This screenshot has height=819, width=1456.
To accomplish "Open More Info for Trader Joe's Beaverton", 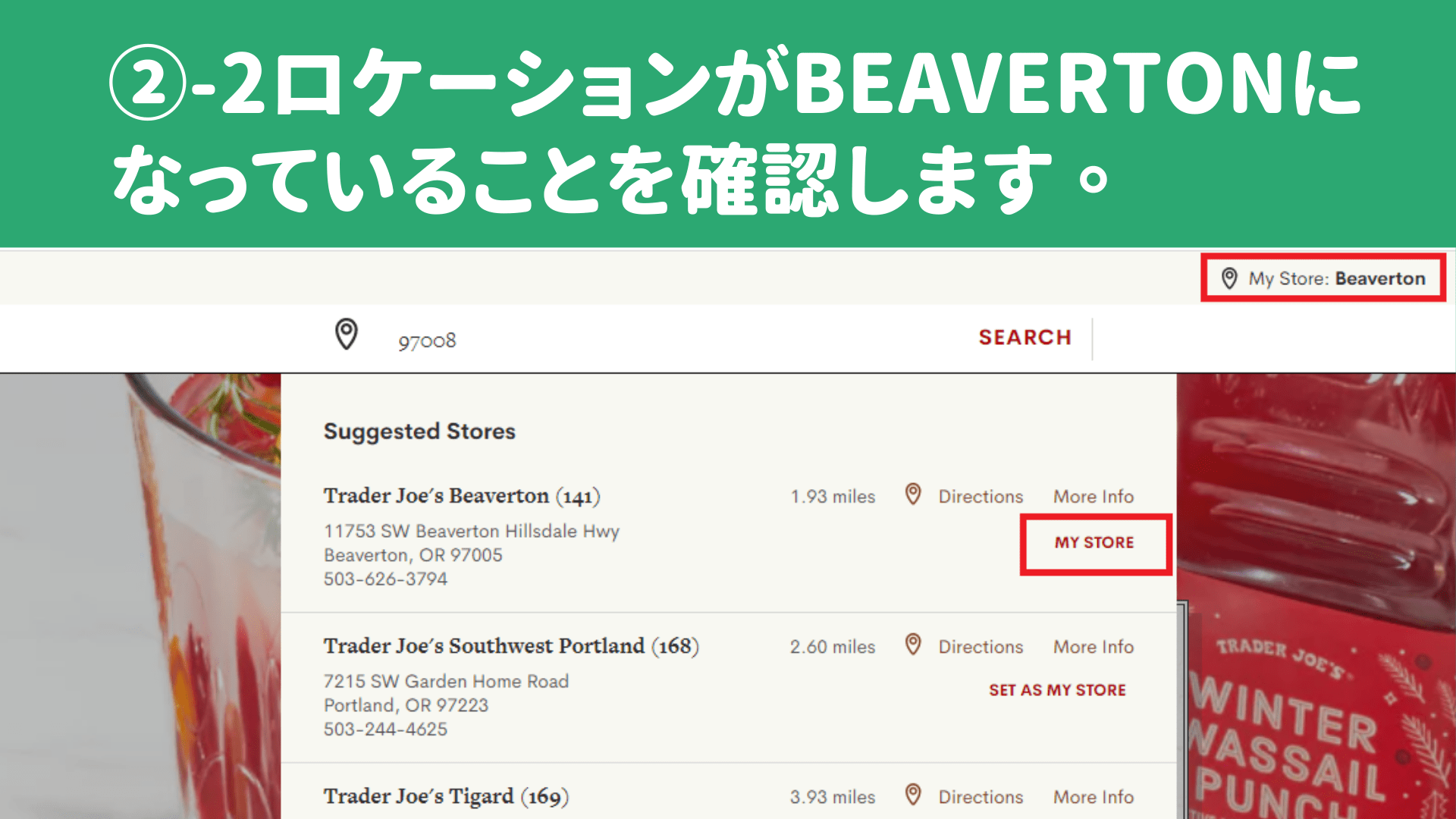I will tap(1094, 497).
